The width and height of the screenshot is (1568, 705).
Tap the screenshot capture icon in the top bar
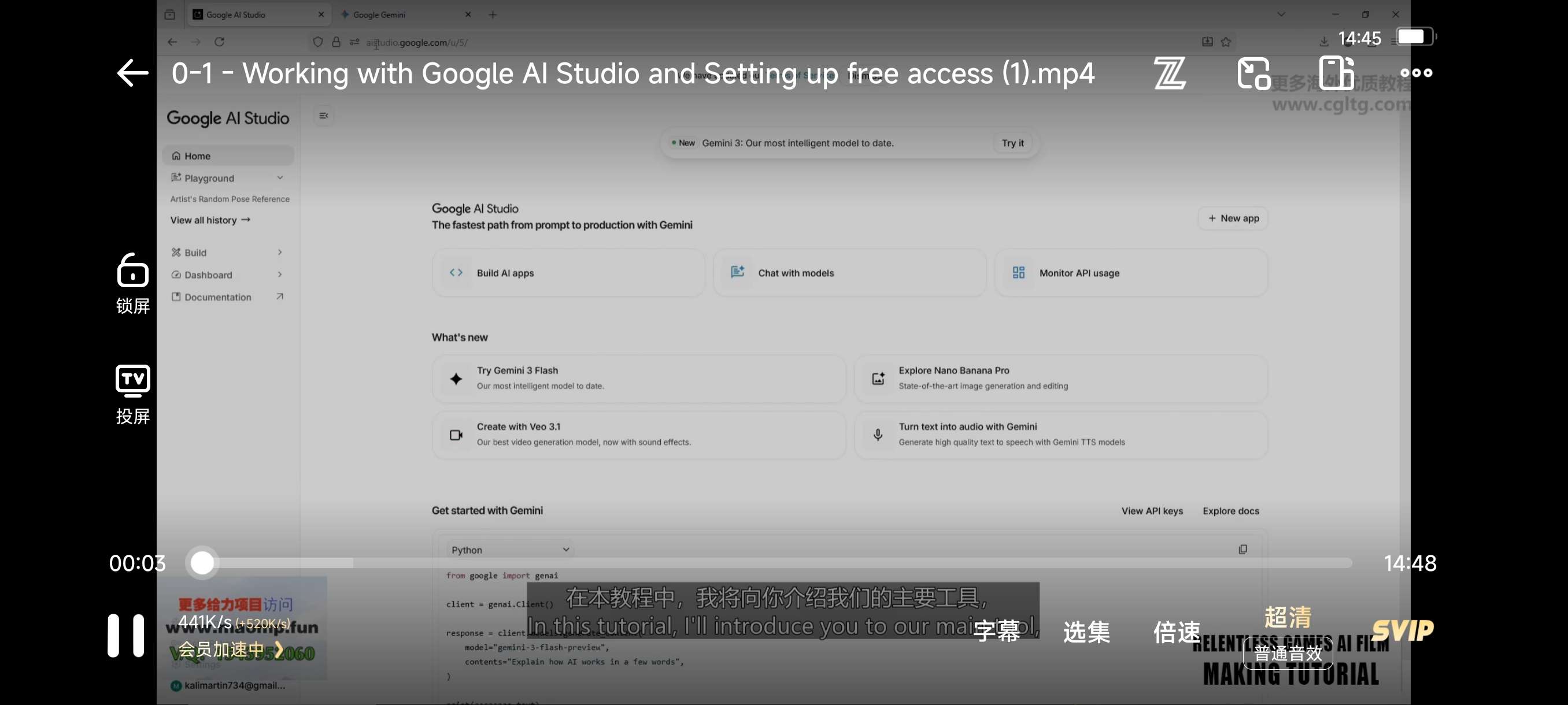point(1253,73)
